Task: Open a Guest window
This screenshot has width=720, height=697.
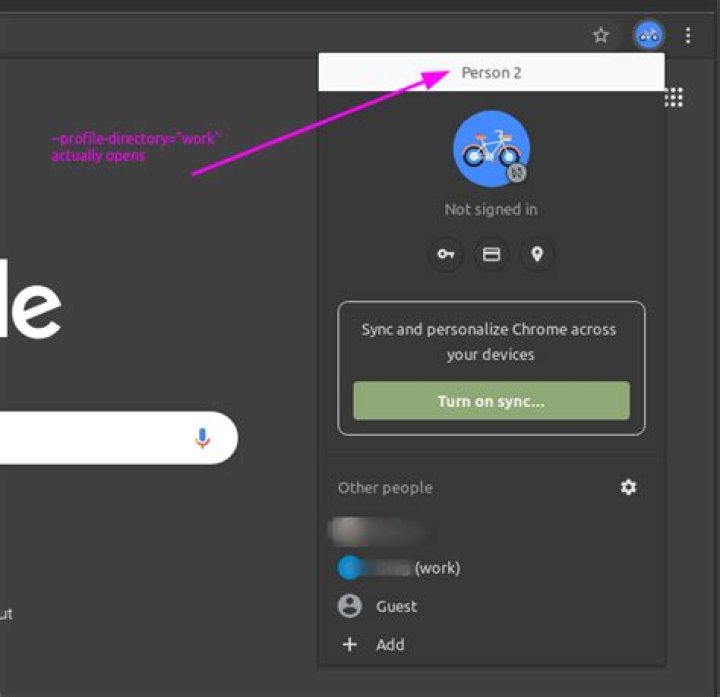Action: tap(491, 607)
